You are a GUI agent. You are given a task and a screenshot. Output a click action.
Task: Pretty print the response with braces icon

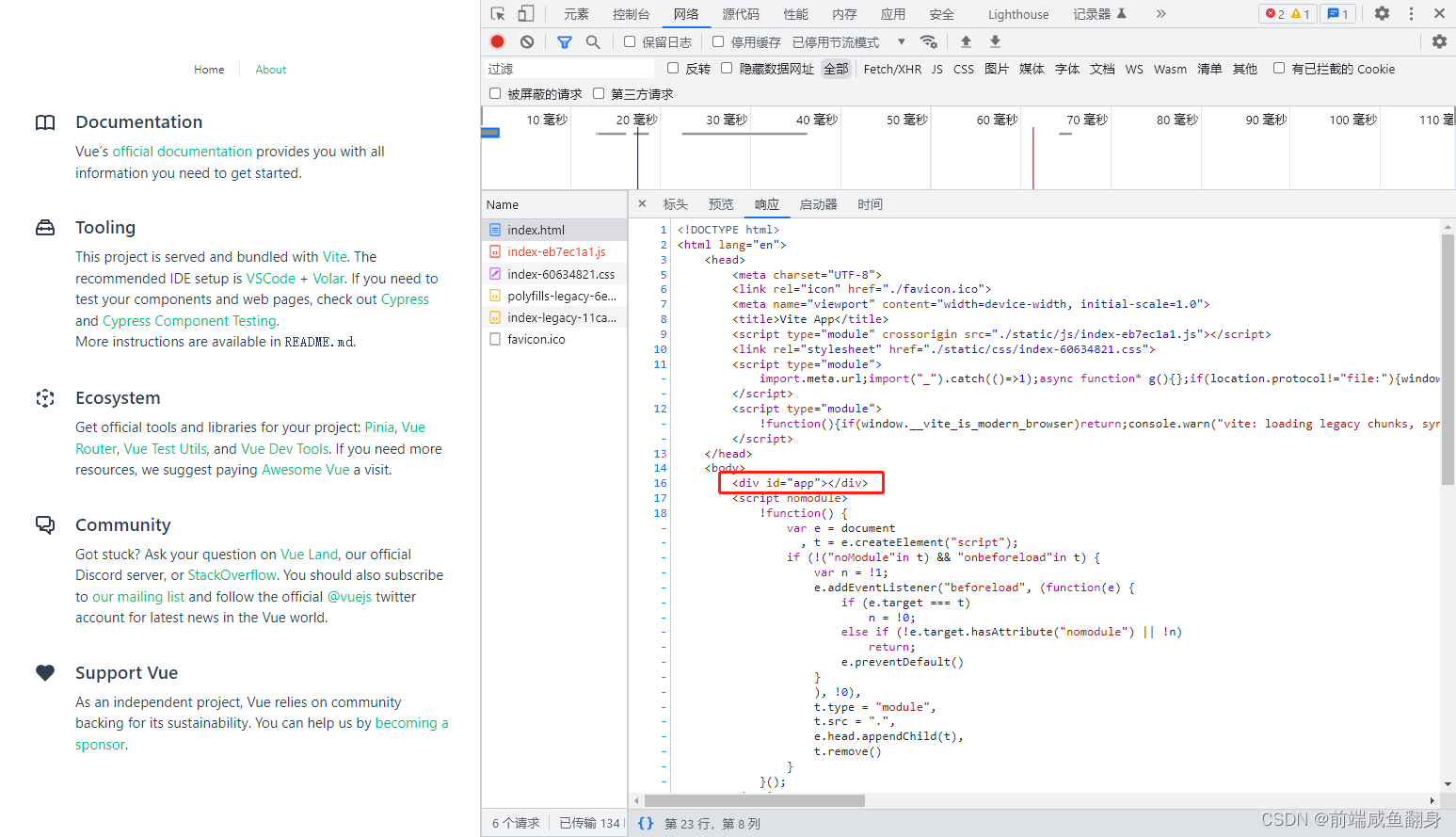tap(646, 823)
